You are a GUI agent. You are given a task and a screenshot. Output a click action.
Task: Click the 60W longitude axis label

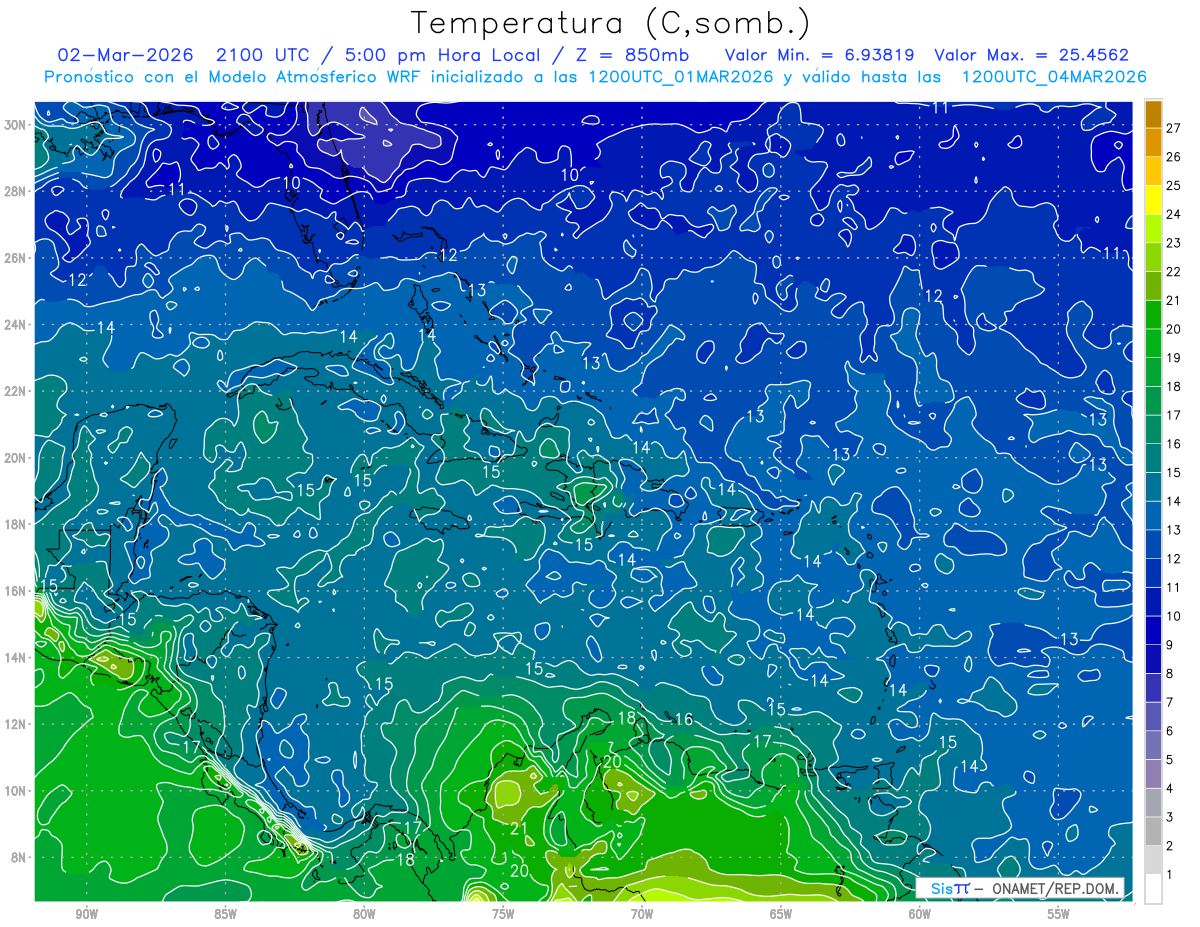tap(920, 914)
